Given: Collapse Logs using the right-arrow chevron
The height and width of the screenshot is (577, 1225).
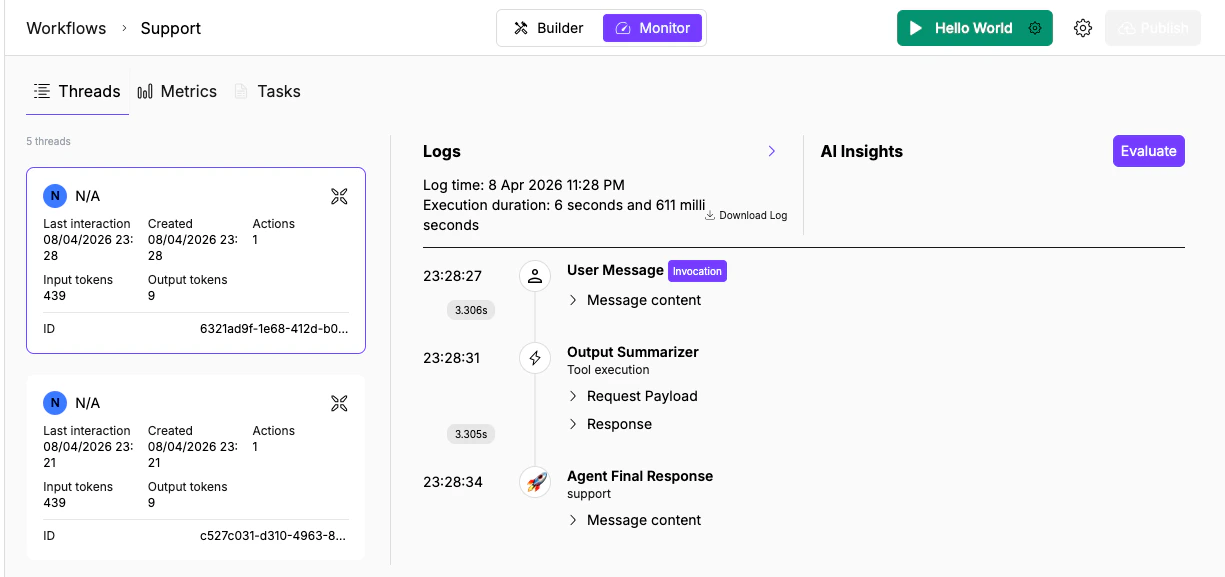Looking at the screenshot, I should tap(771, 151).
